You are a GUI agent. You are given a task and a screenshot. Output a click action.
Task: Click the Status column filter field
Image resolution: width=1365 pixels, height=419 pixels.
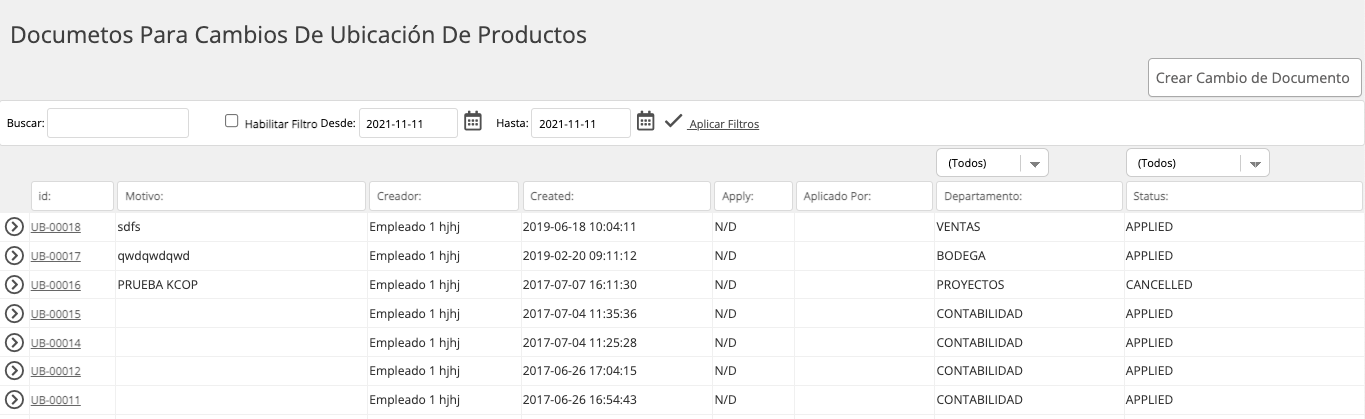(1244, 196)
